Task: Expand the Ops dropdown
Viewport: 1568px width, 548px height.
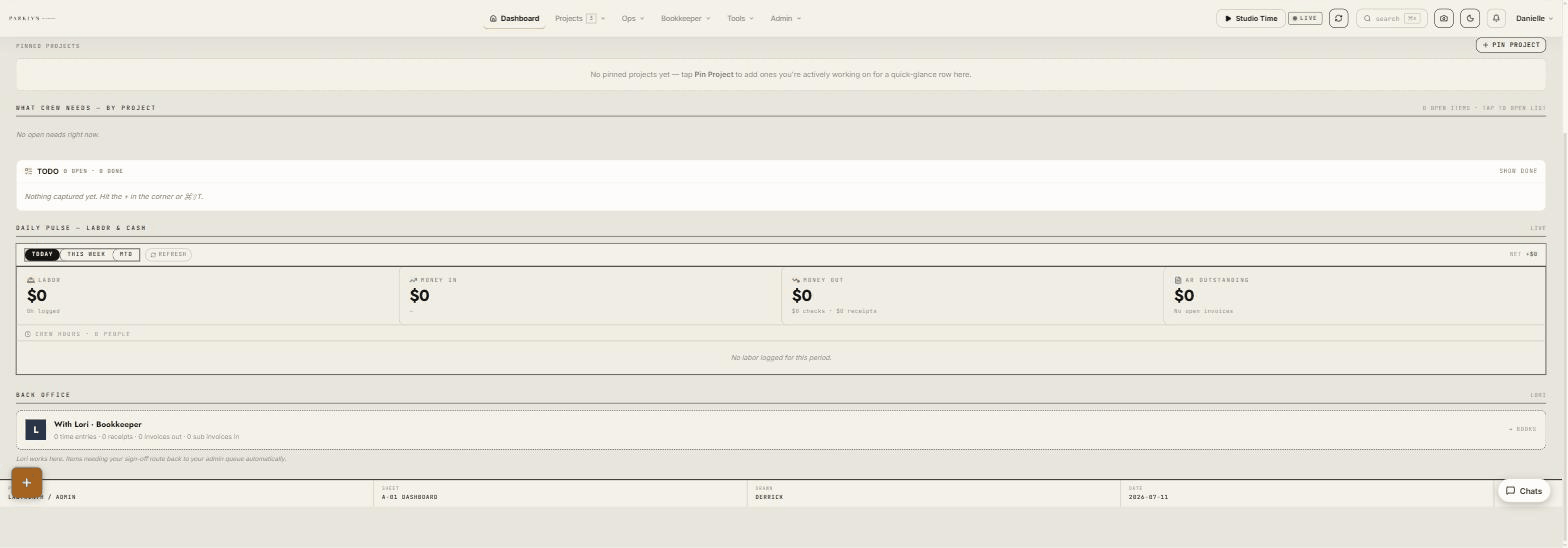Action: click(x=632, y=18)
